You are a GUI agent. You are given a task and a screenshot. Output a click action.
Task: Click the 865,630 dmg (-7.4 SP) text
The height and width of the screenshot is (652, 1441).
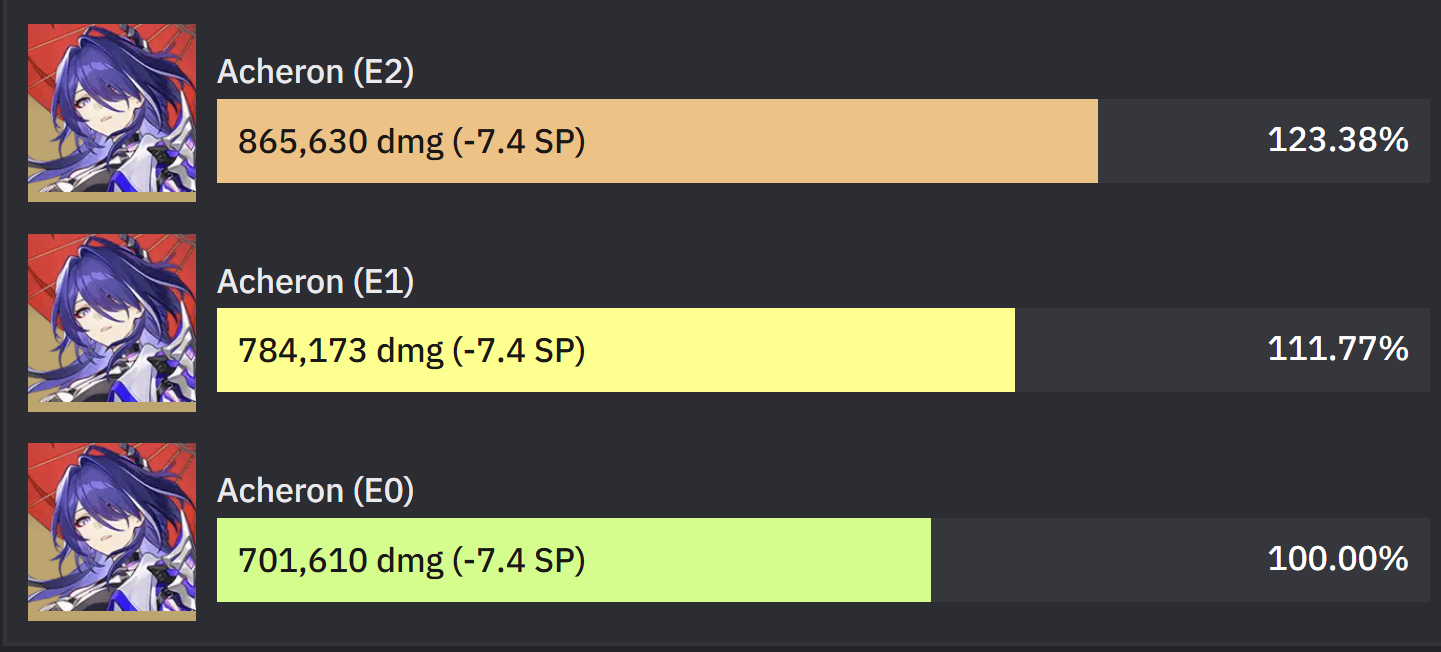411,142
